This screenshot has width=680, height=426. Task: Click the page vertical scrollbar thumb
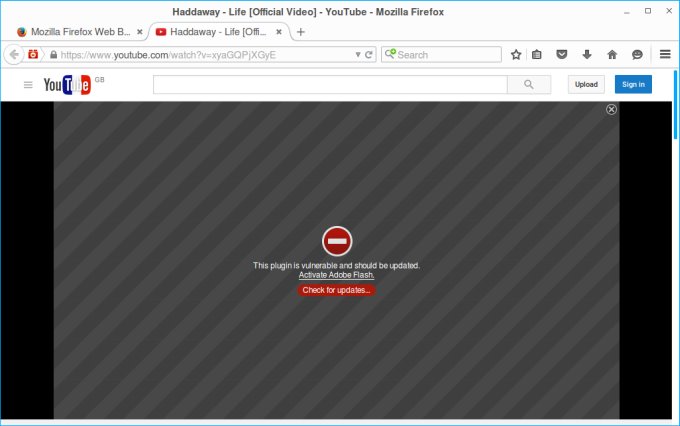point(676,104)
